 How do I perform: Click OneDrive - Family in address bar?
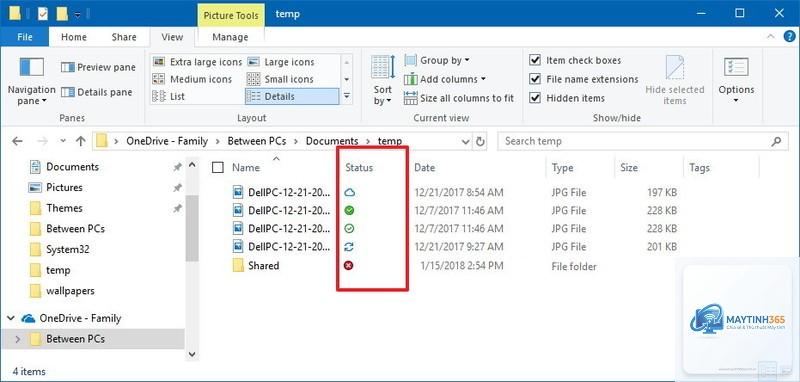click(167, 141)
